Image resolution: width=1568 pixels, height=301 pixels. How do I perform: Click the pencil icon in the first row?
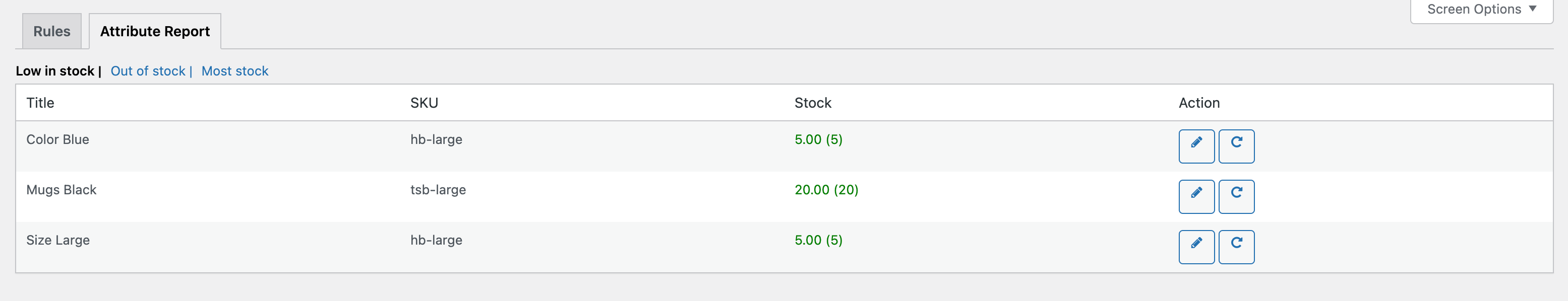1196,146
